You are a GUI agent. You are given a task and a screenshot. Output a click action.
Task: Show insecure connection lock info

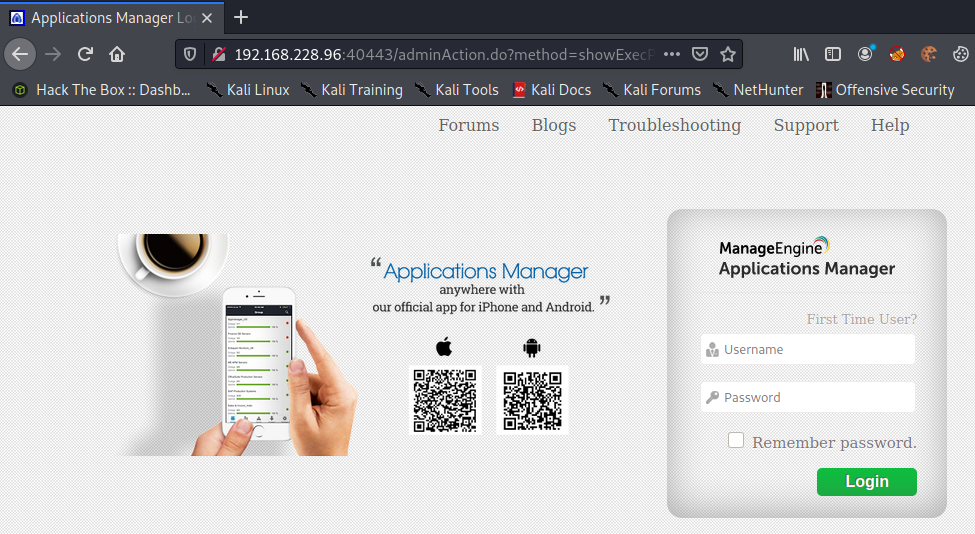218,55
